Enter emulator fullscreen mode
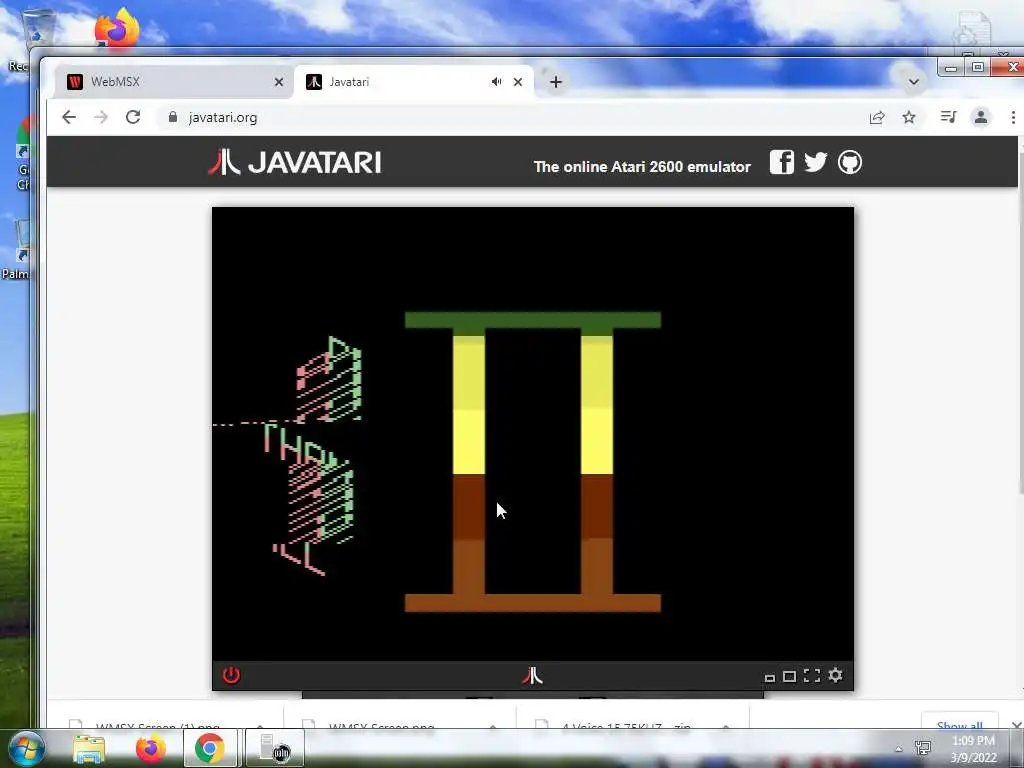The image size is (1024, 768). (812, 675)
